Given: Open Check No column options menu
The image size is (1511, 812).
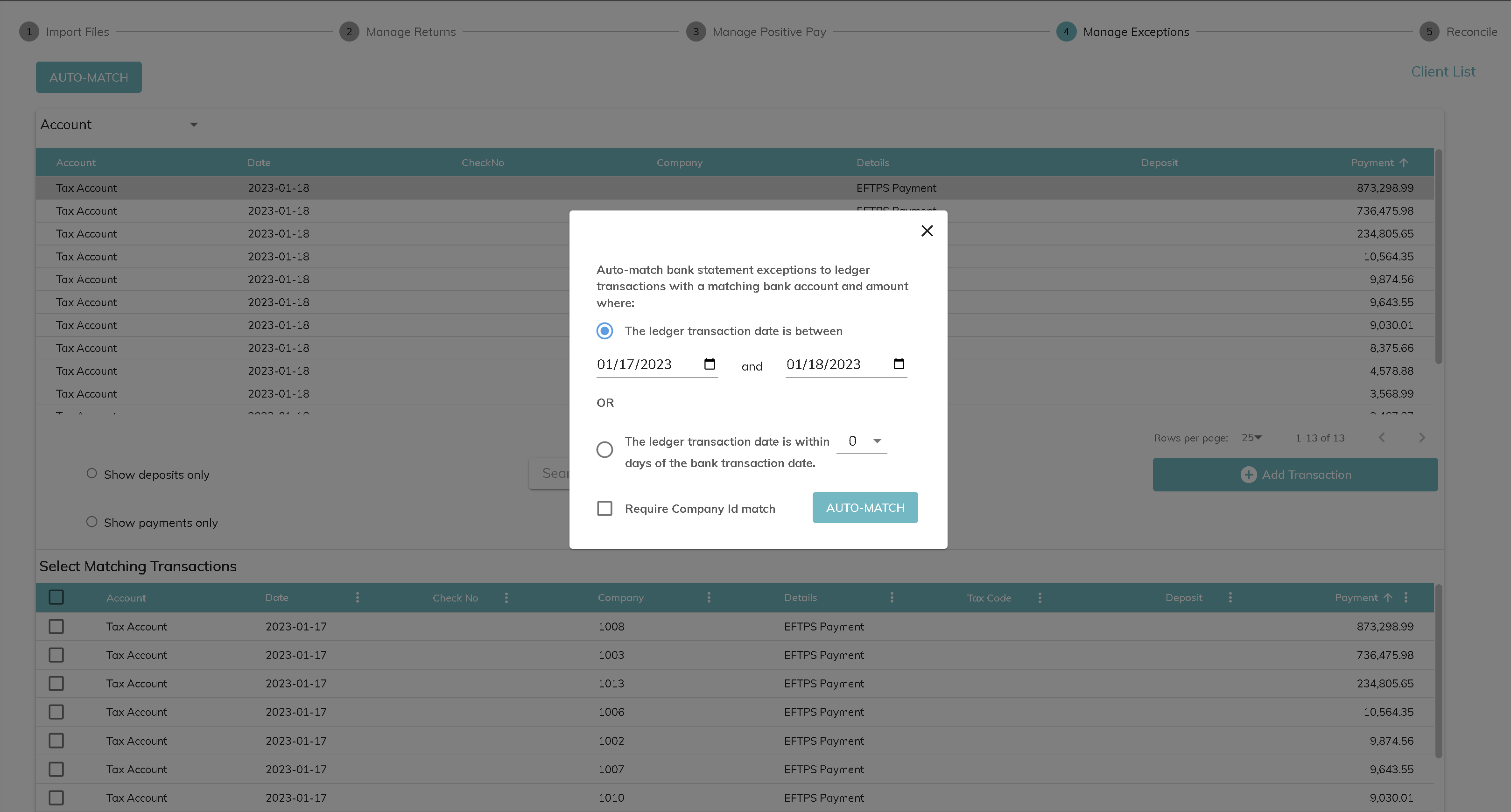Looking at the screenshot, I should coord(506,597).
